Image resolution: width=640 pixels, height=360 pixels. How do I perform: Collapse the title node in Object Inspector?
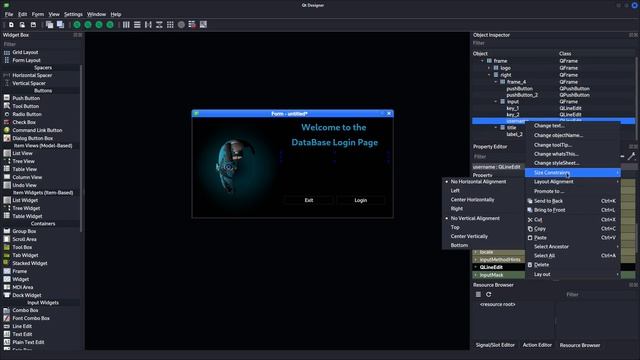496,128
